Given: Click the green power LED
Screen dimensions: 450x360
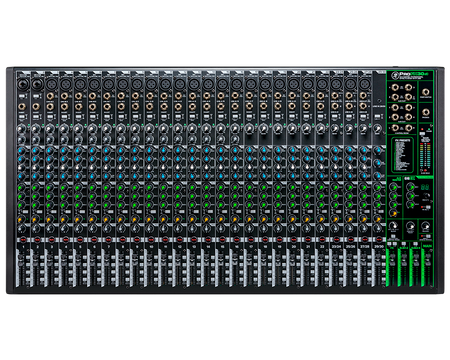Looking at the screenshot, I should (428, 128).
